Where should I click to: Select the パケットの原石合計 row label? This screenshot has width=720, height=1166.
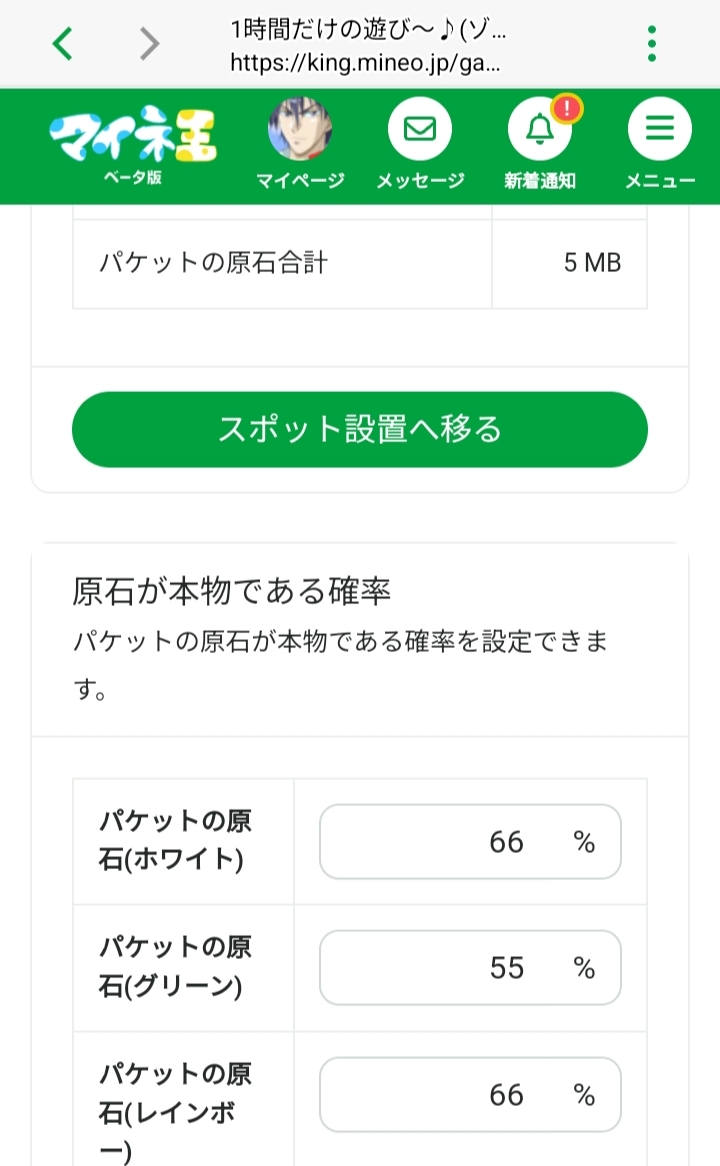pyautogui.click(x=214, y=264)
